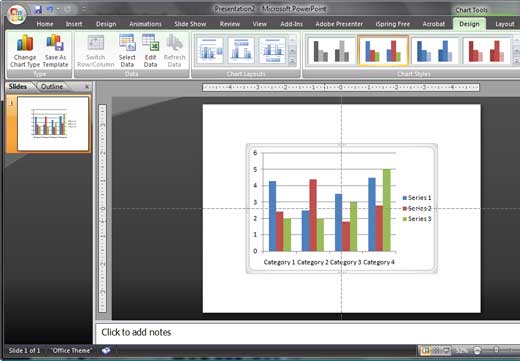Image resolution: width=520 pixels, height=361 pixels.
Task: Apply the colorful blue-red-green chart style
Action: [383, 50]
